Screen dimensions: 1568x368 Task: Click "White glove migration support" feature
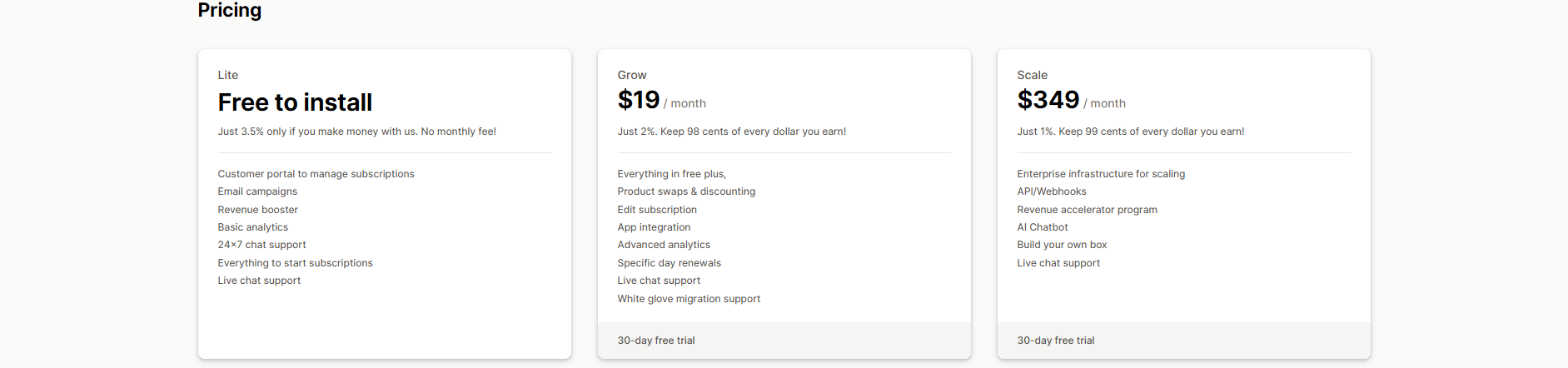689,299
